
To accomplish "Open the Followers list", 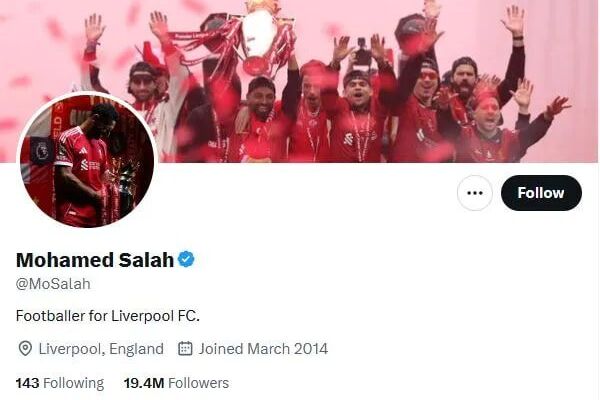I will tap(176, 383).
